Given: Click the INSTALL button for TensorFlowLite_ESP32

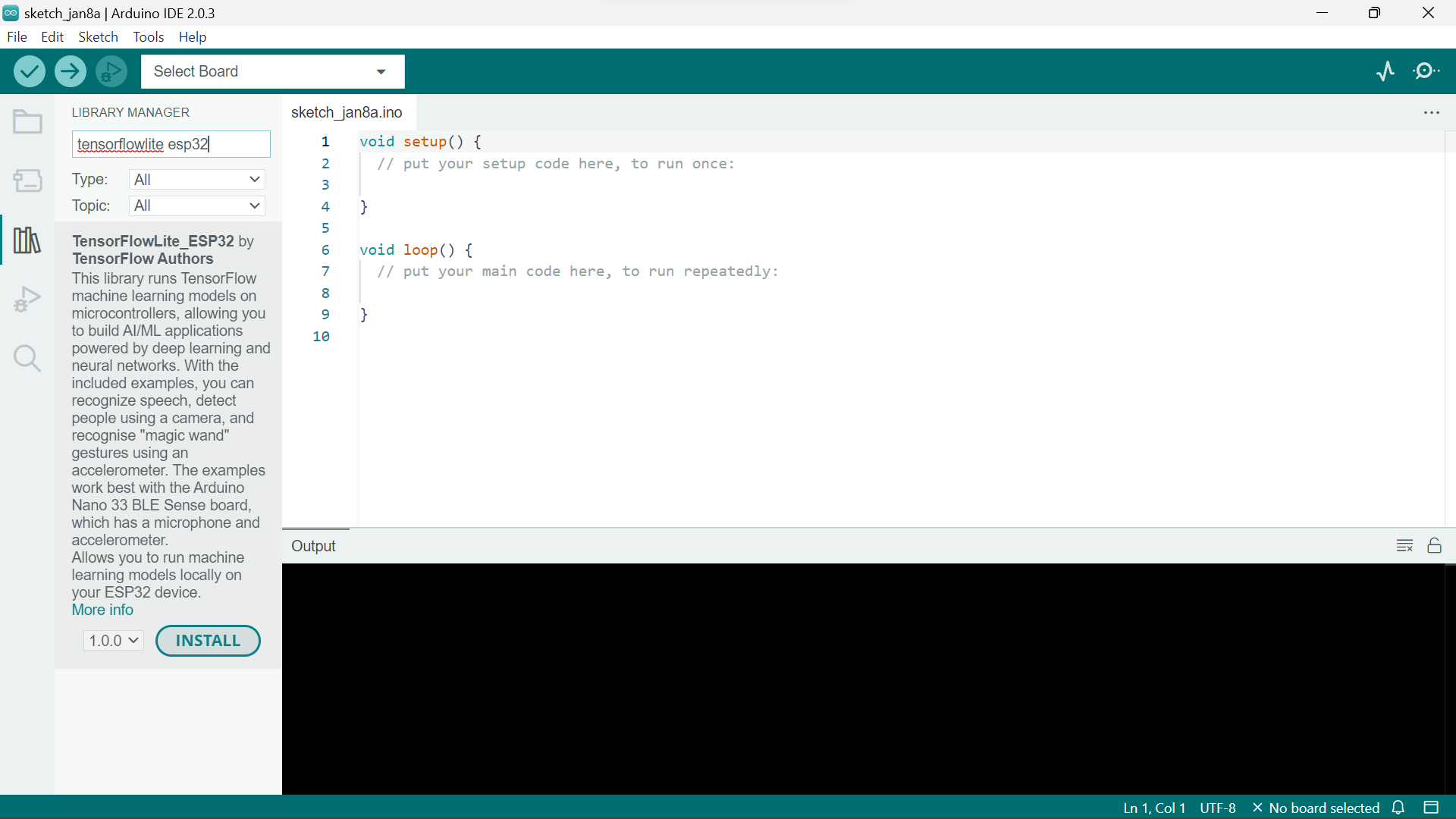Looking at the screenshot, I should [x=207, y=641].
